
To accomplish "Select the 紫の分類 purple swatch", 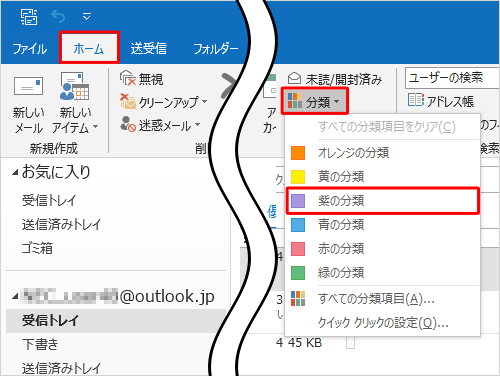I will point(298,201).
